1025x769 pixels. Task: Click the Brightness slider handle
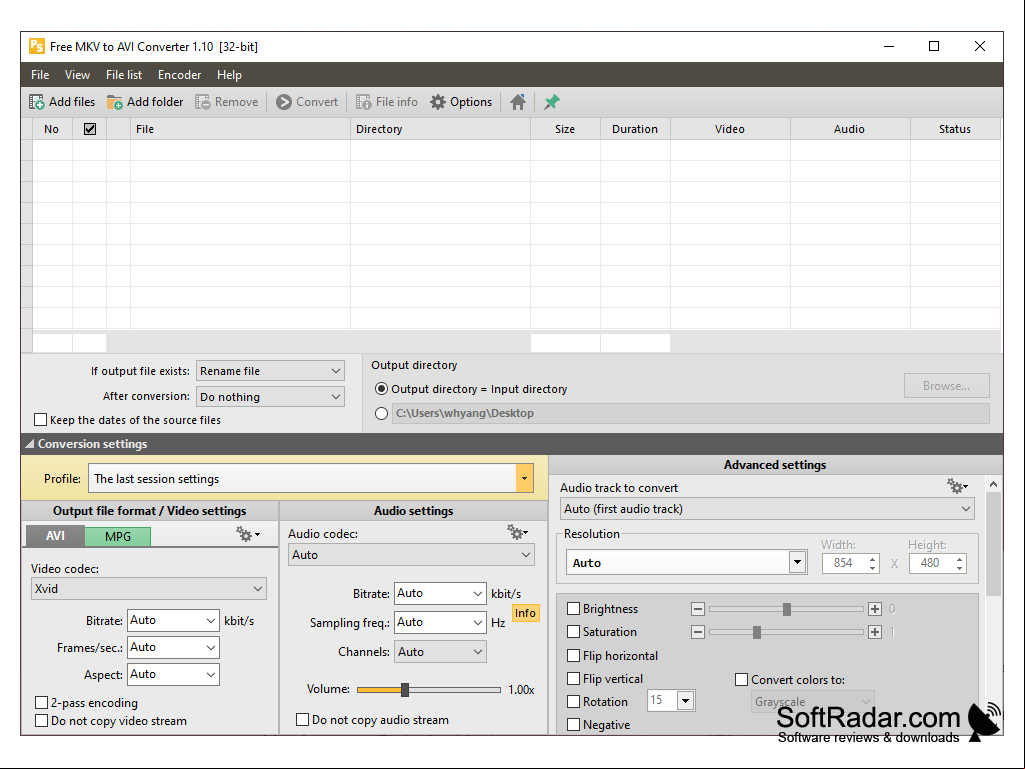tap(786, 609)
